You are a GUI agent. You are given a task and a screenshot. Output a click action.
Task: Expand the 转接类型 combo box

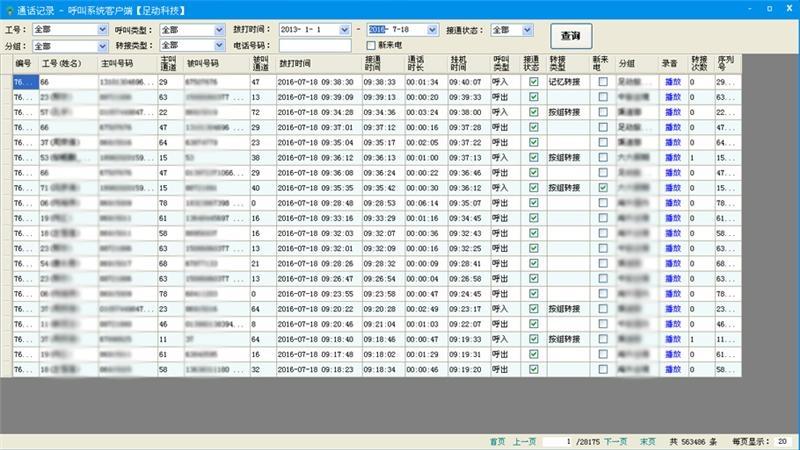(219, 46)
